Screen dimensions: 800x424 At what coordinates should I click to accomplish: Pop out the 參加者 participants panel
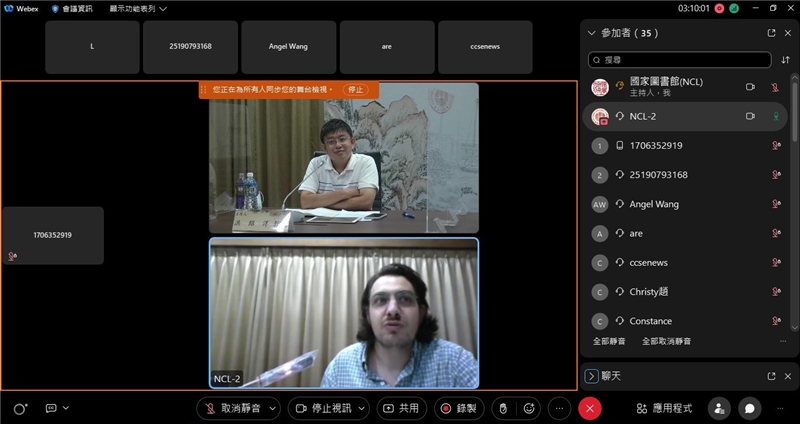pos(771,33)
